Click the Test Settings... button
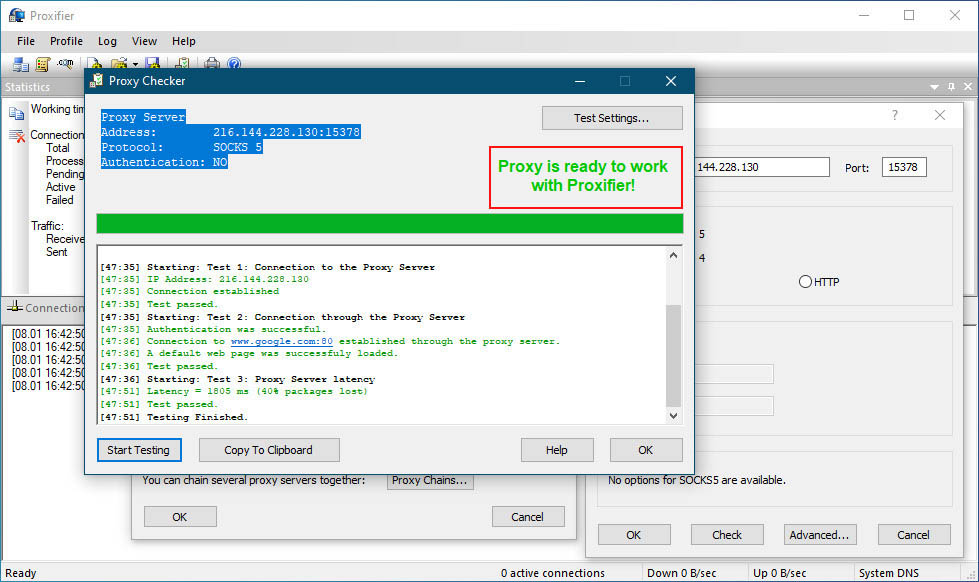Viewport: 979px width, 582px height. click(x=612, y=118)
